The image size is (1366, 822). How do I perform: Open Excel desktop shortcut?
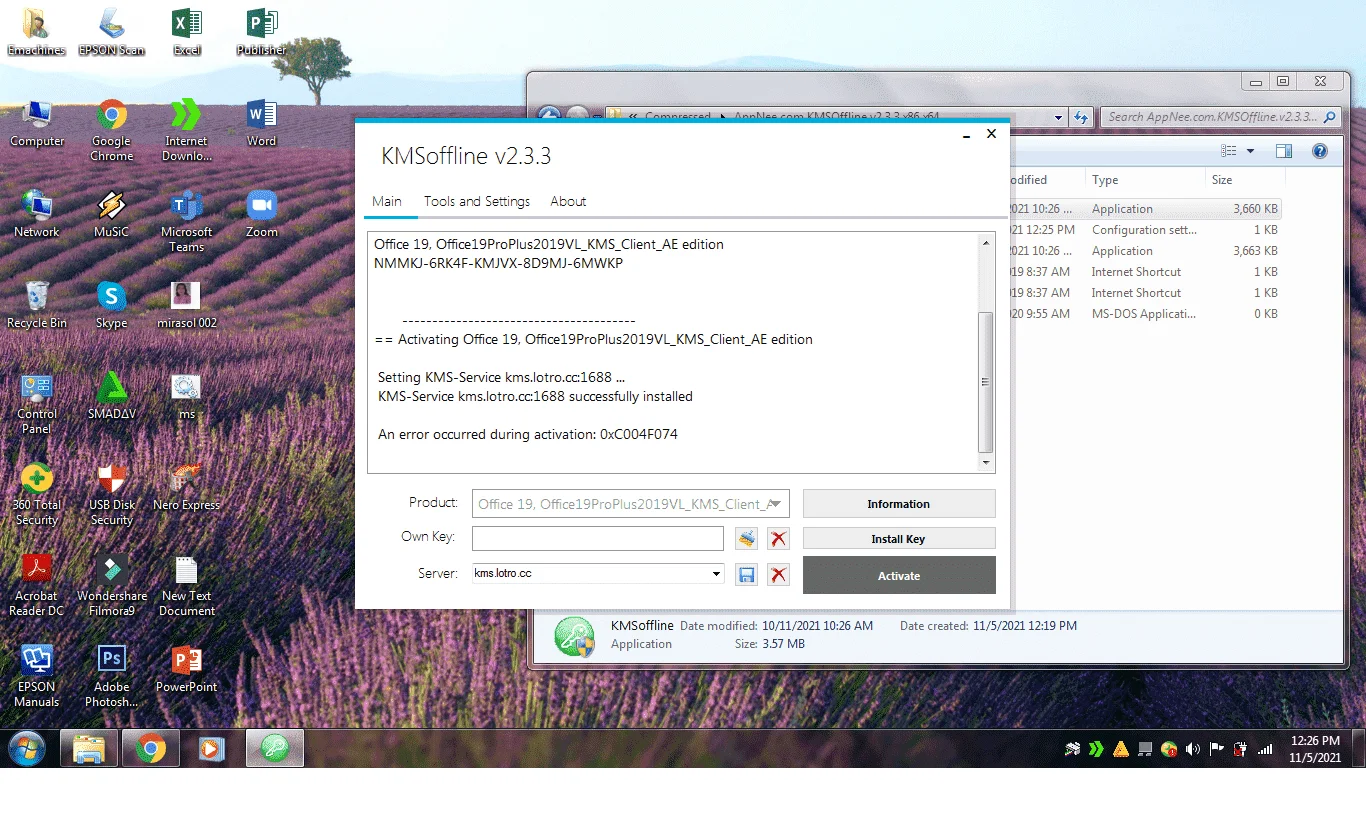click(187, 32)
